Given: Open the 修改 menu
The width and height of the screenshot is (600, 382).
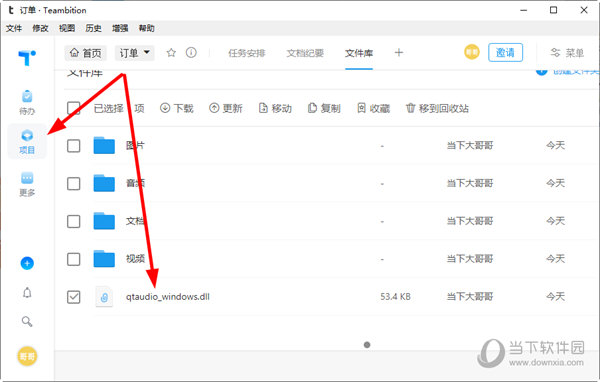Looking at the screenshot, I should (x=40, y=28).
